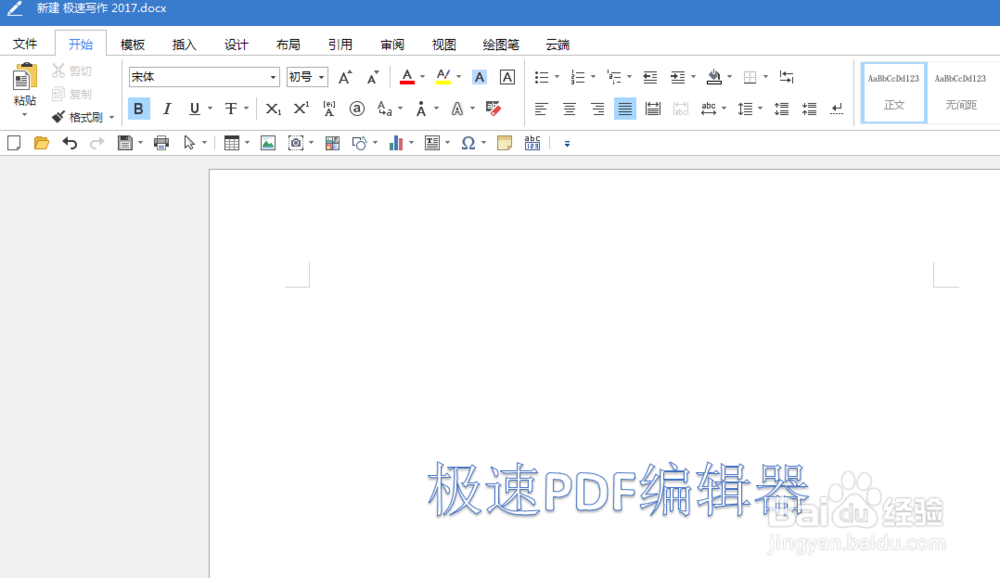The height and width of the screenshot is (578, 1000).
Task: Apply red font color A
Action: (x=407, y=77)
